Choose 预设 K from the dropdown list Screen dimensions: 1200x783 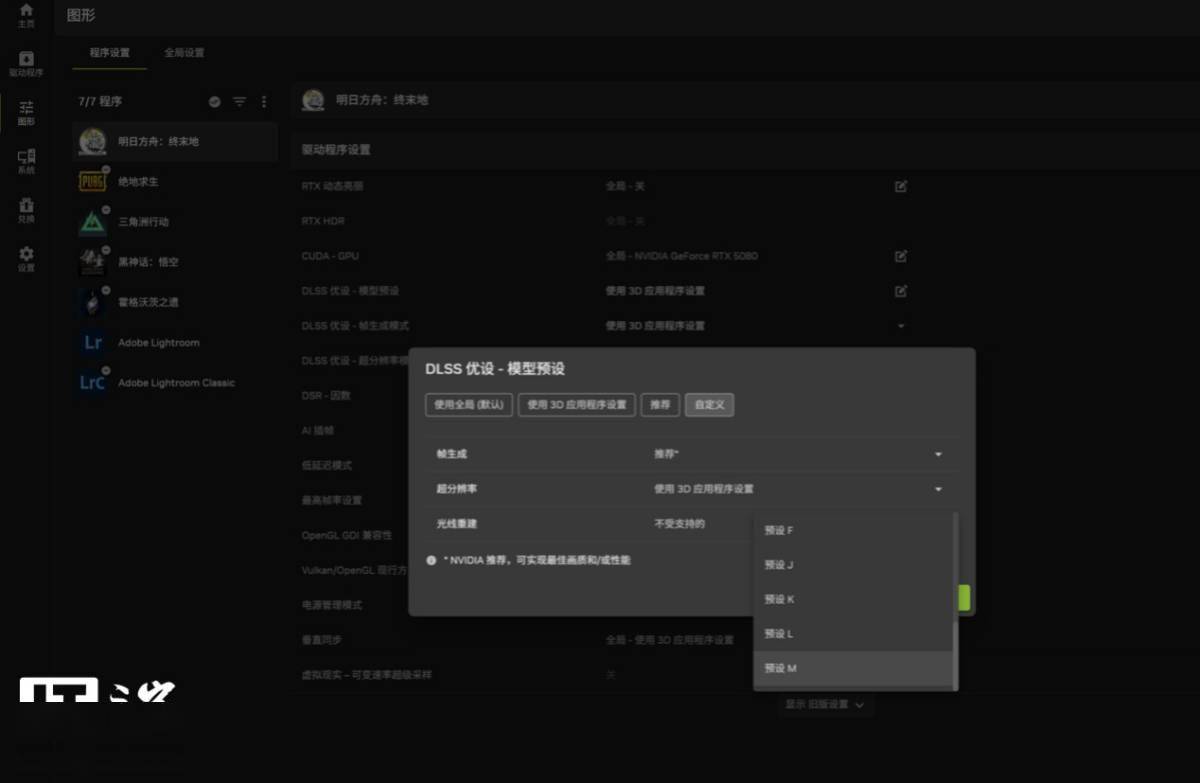[780, 599]
